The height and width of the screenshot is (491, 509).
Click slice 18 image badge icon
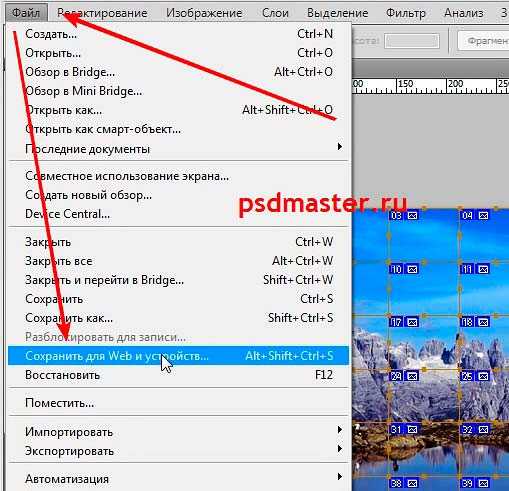[x=483, y=322]
